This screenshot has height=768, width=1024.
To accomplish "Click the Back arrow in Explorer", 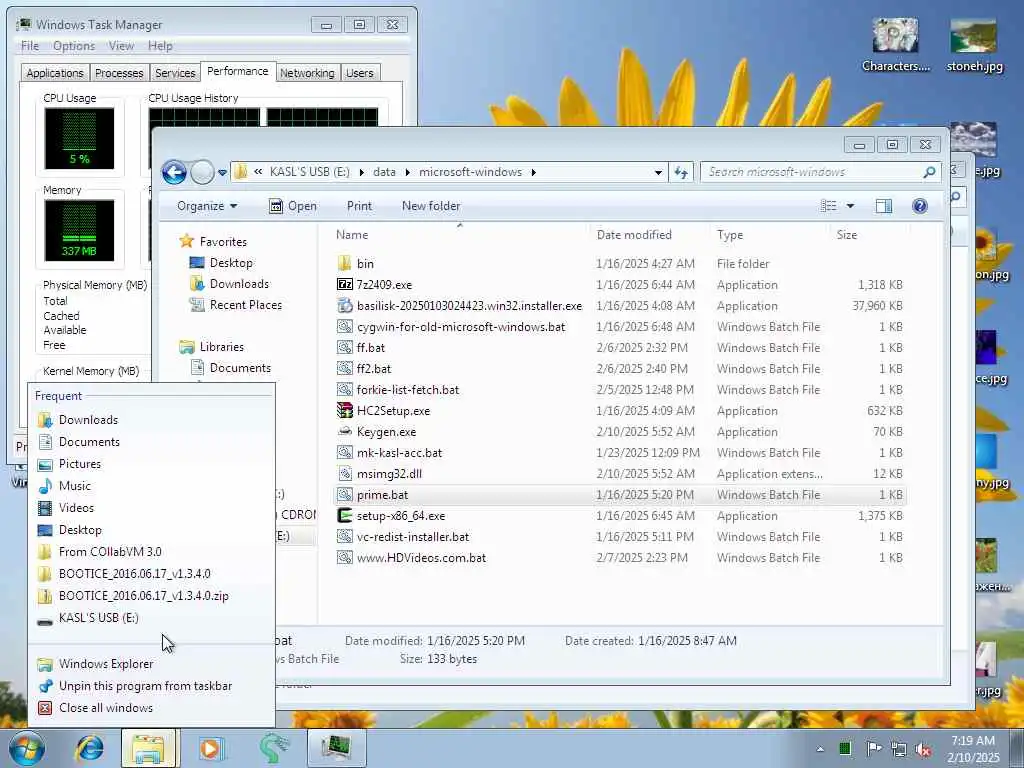I will [x=174, y=172].
